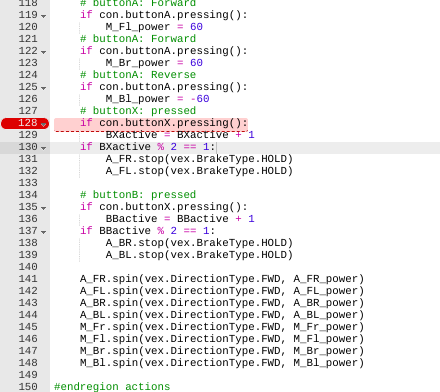Click 'A_BR.stop(vex.BrakeType.HOLD)' line
Viewport: 440px width, 392px height.
199,243
